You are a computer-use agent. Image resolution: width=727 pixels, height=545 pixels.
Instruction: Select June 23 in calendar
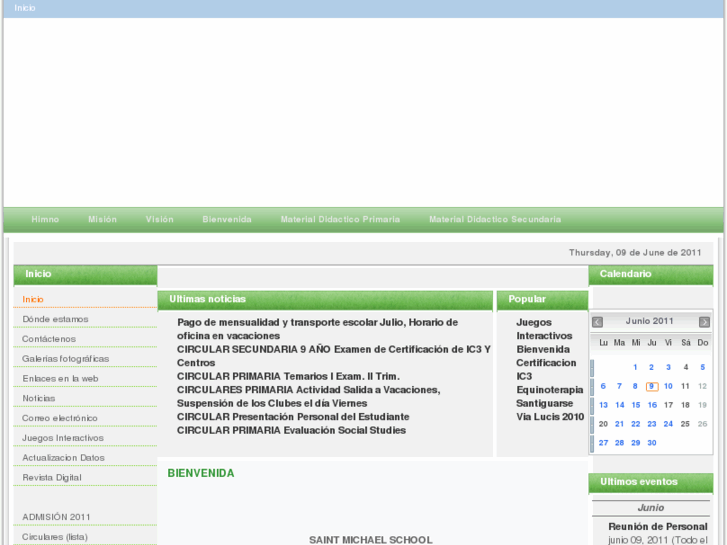pos(652,424)
